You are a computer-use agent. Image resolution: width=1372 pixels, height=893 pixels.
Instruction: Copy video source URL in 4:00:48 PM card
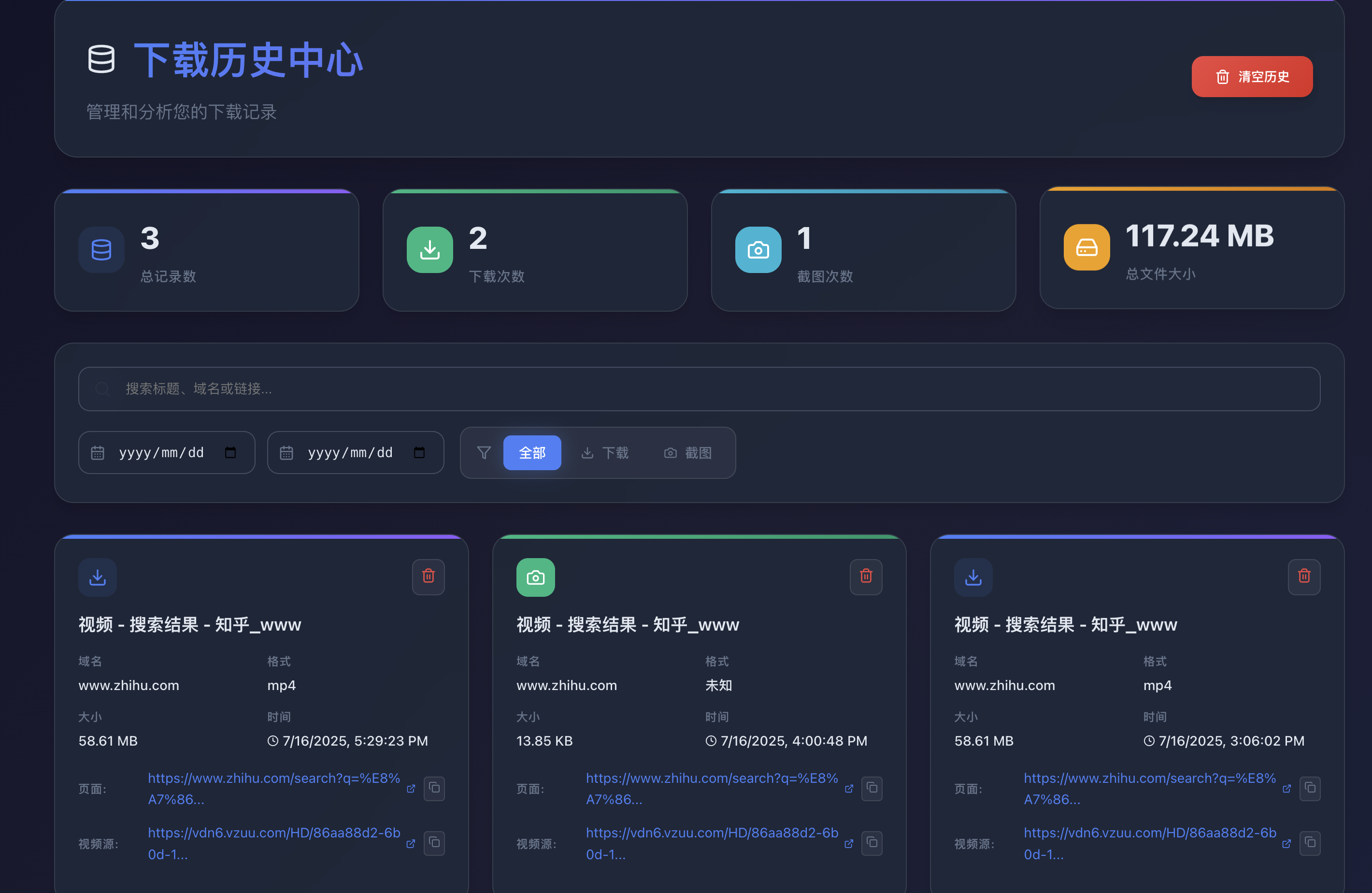[872, 843]
